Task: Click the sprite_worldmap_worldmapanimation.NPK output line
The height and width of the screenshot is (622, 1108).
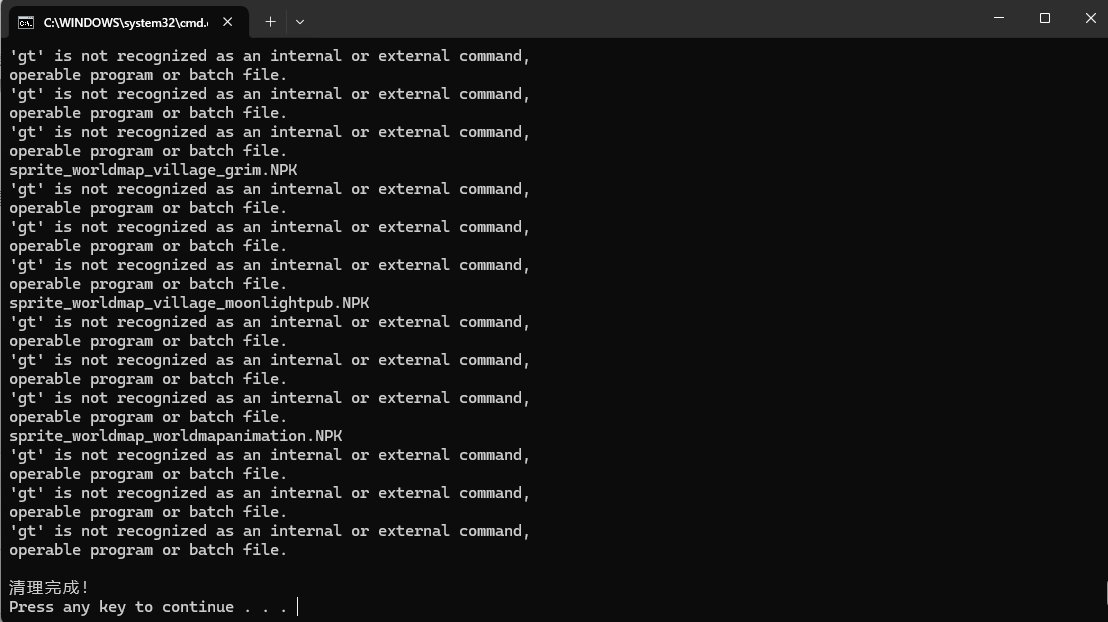Action: point(176,436)
